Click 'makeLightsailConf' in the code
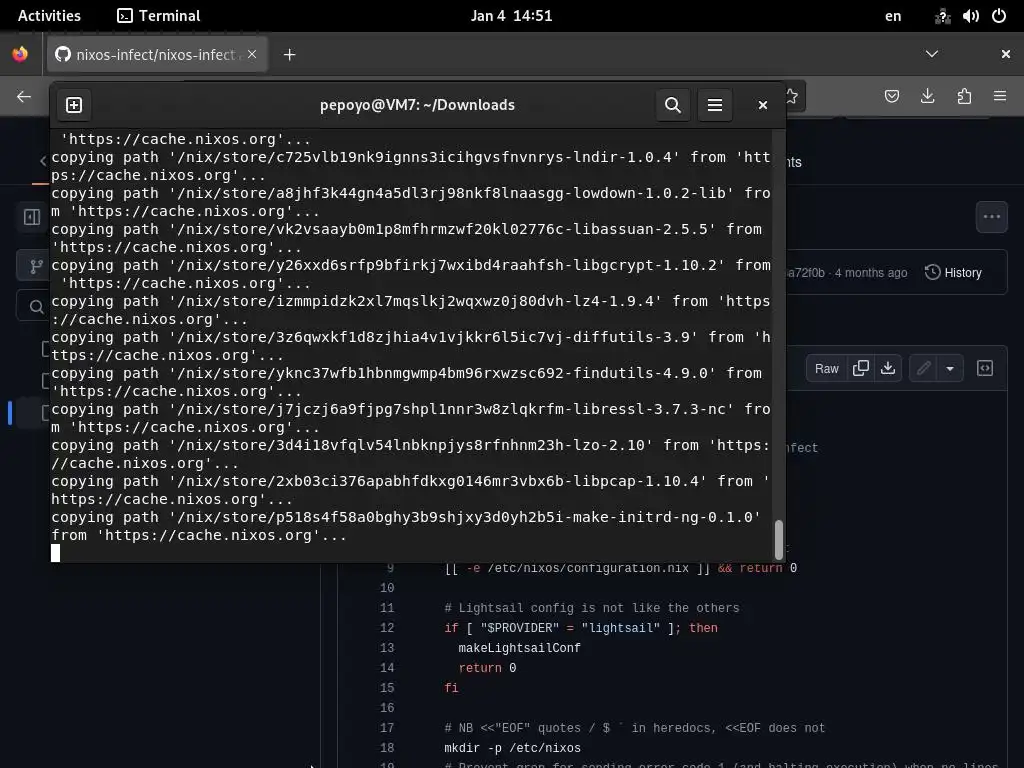 click(519, 648)
